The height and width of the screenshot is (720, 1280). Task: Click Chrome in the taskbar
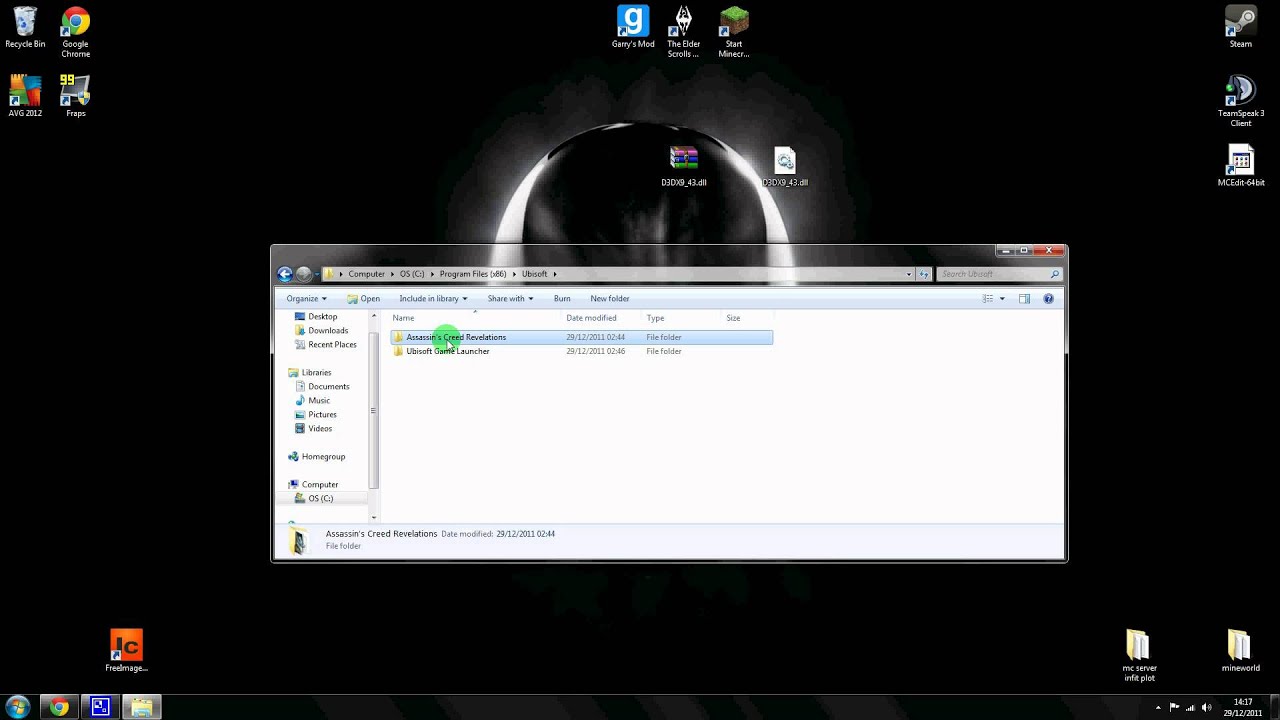click(59, 707)
